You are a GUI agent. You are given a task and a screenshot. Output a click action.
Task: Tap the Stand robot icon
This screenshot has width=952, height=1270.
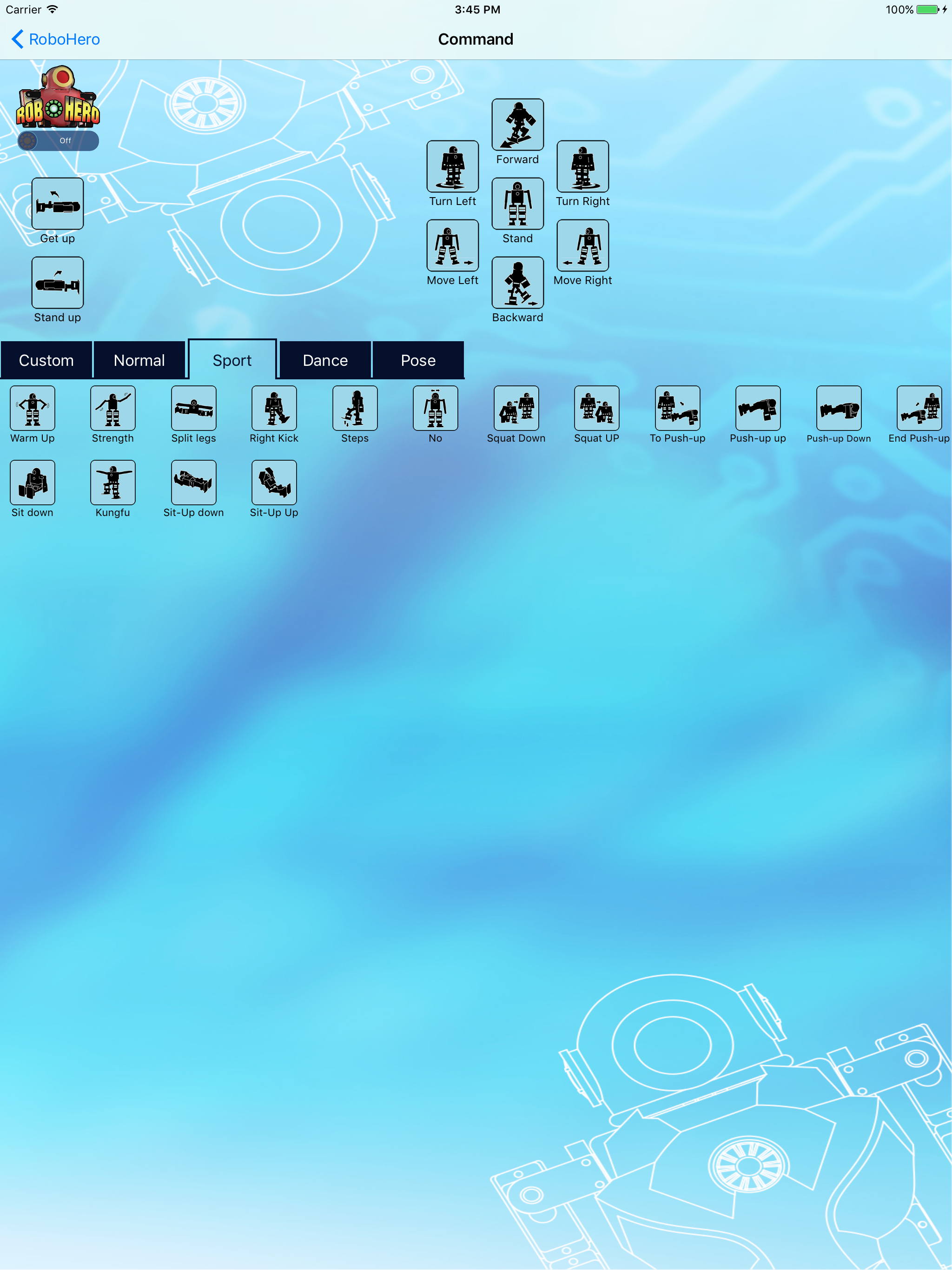[x=517, y=203]
